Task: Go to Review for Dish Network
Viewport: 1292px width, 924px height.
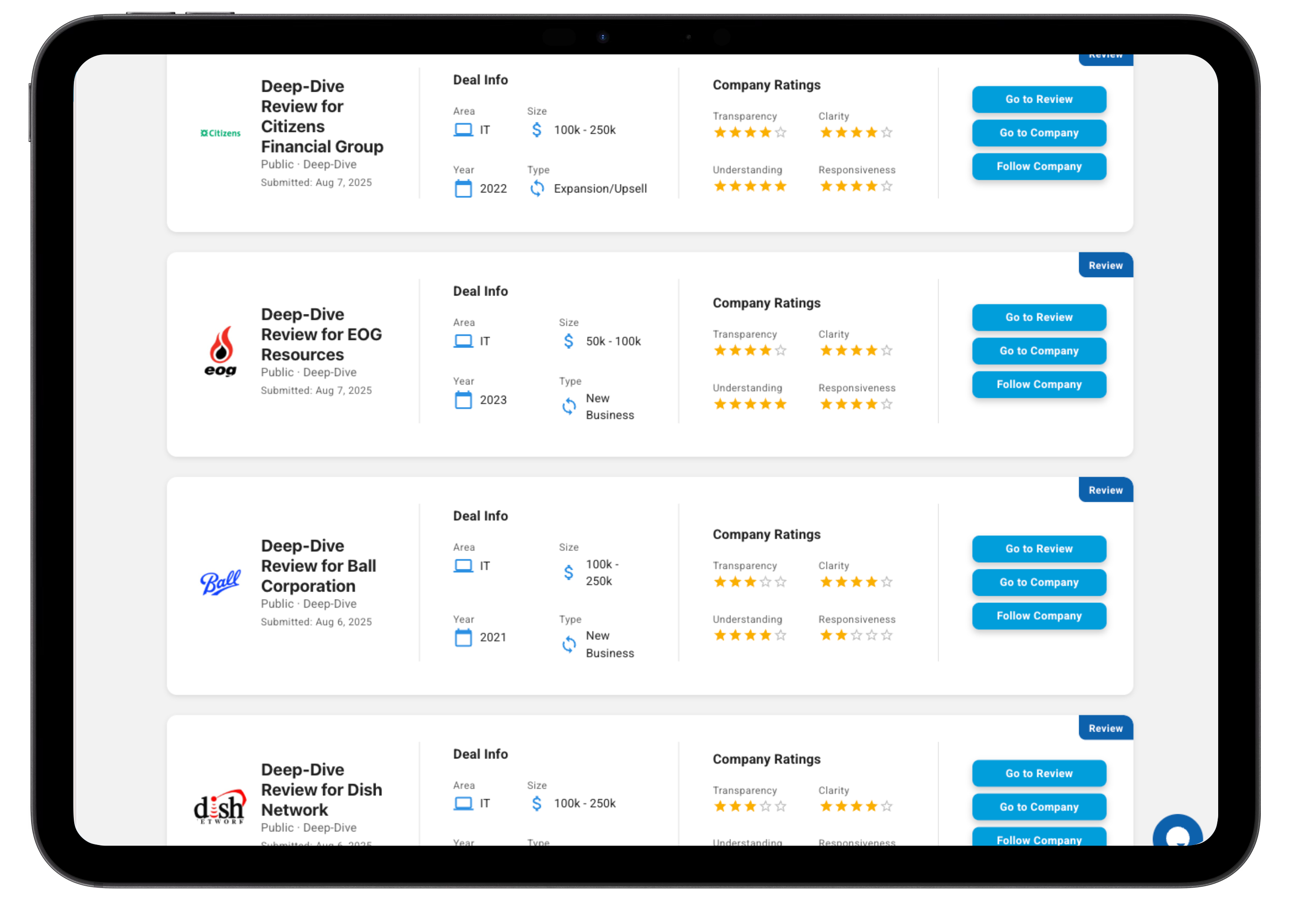Action: tap(1039, 774)
